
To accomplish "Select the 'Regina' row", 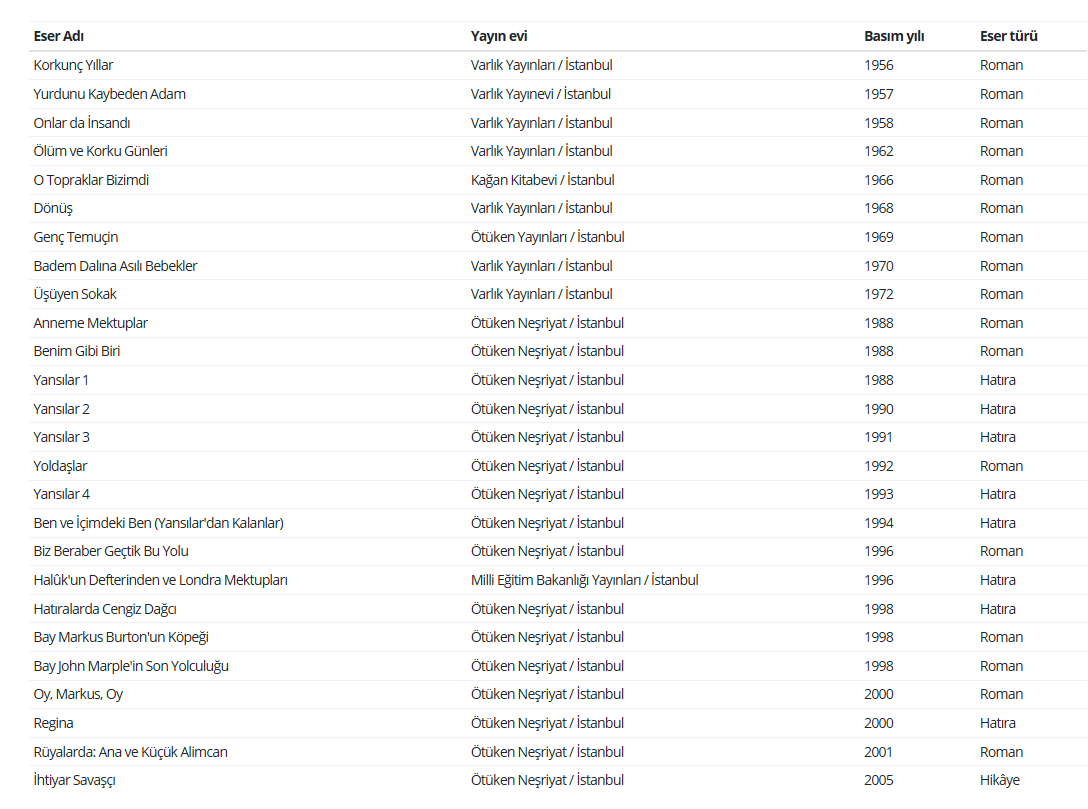I will [558, 723].
